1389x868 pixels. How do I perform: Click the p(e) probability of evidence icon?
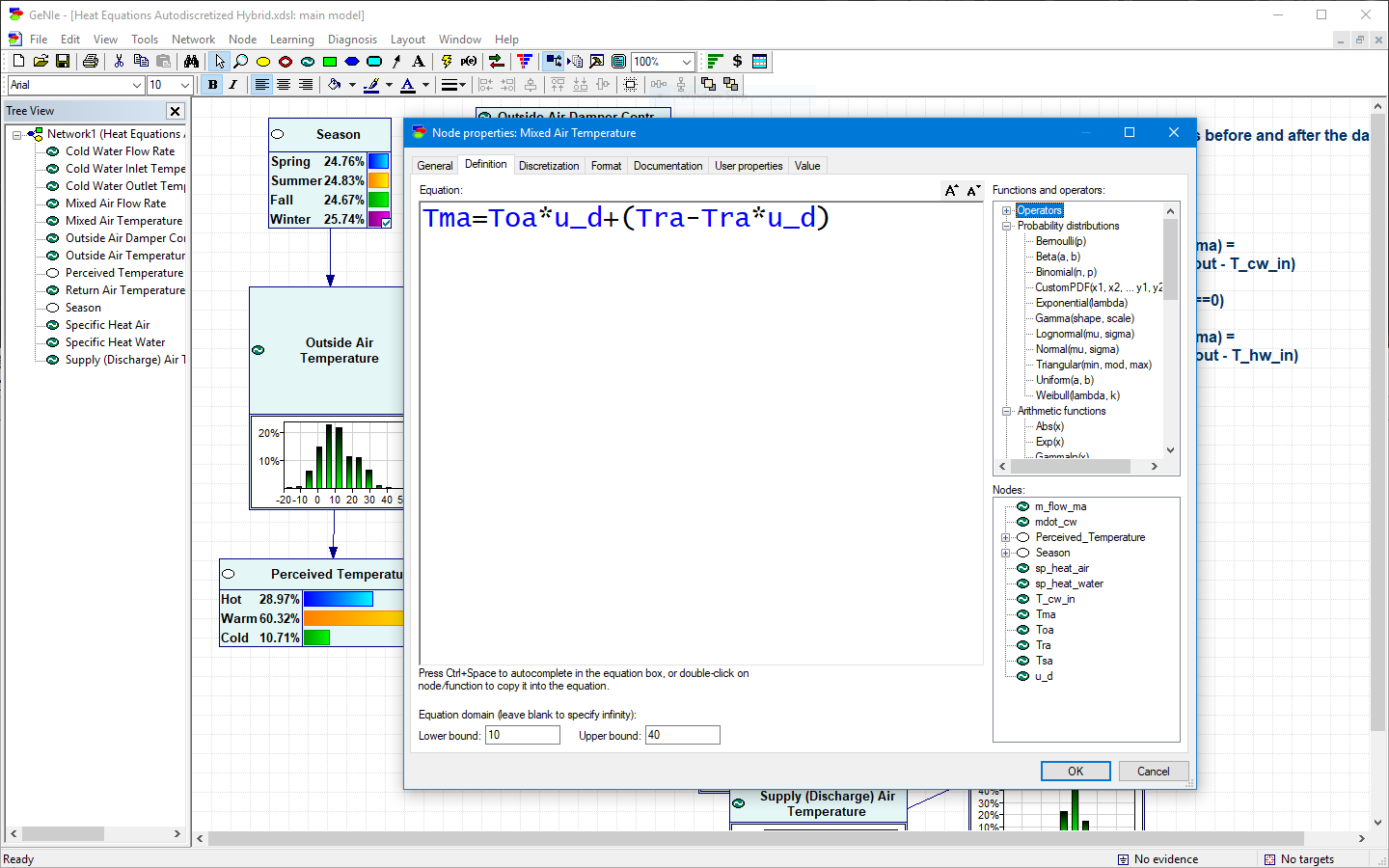[468, 61]
